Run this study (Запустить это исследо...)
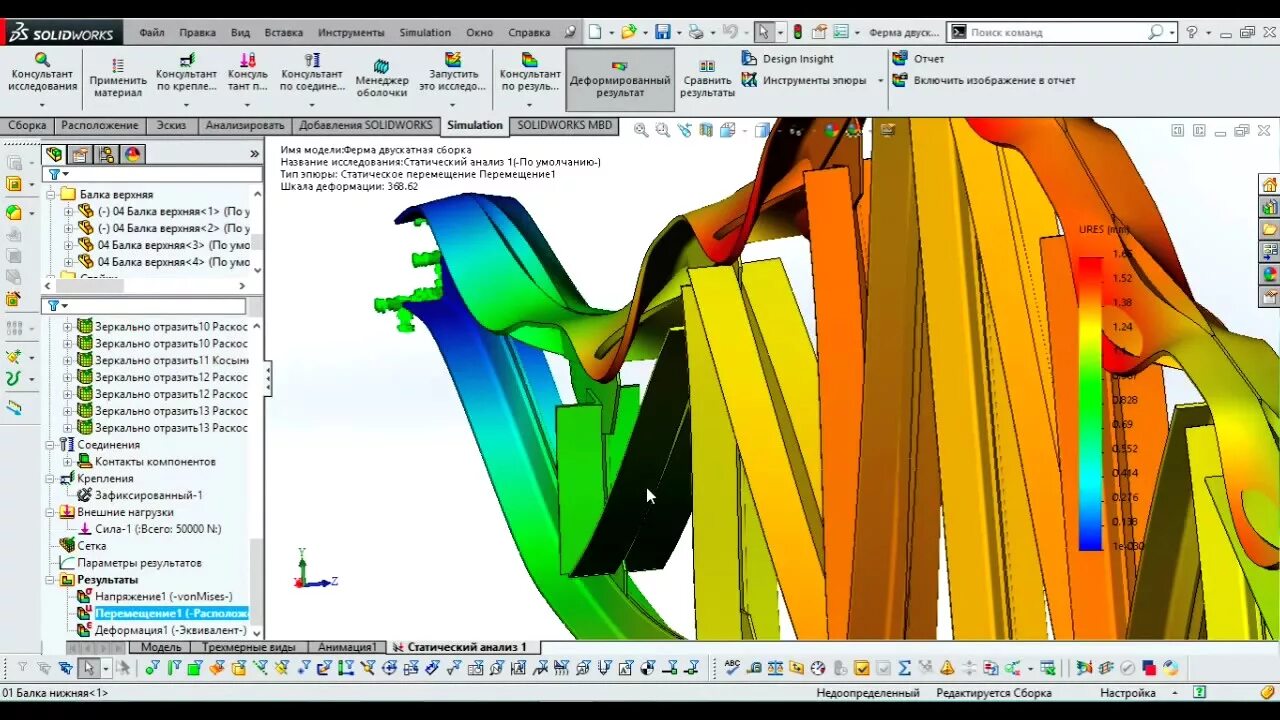 click(452, 74)
